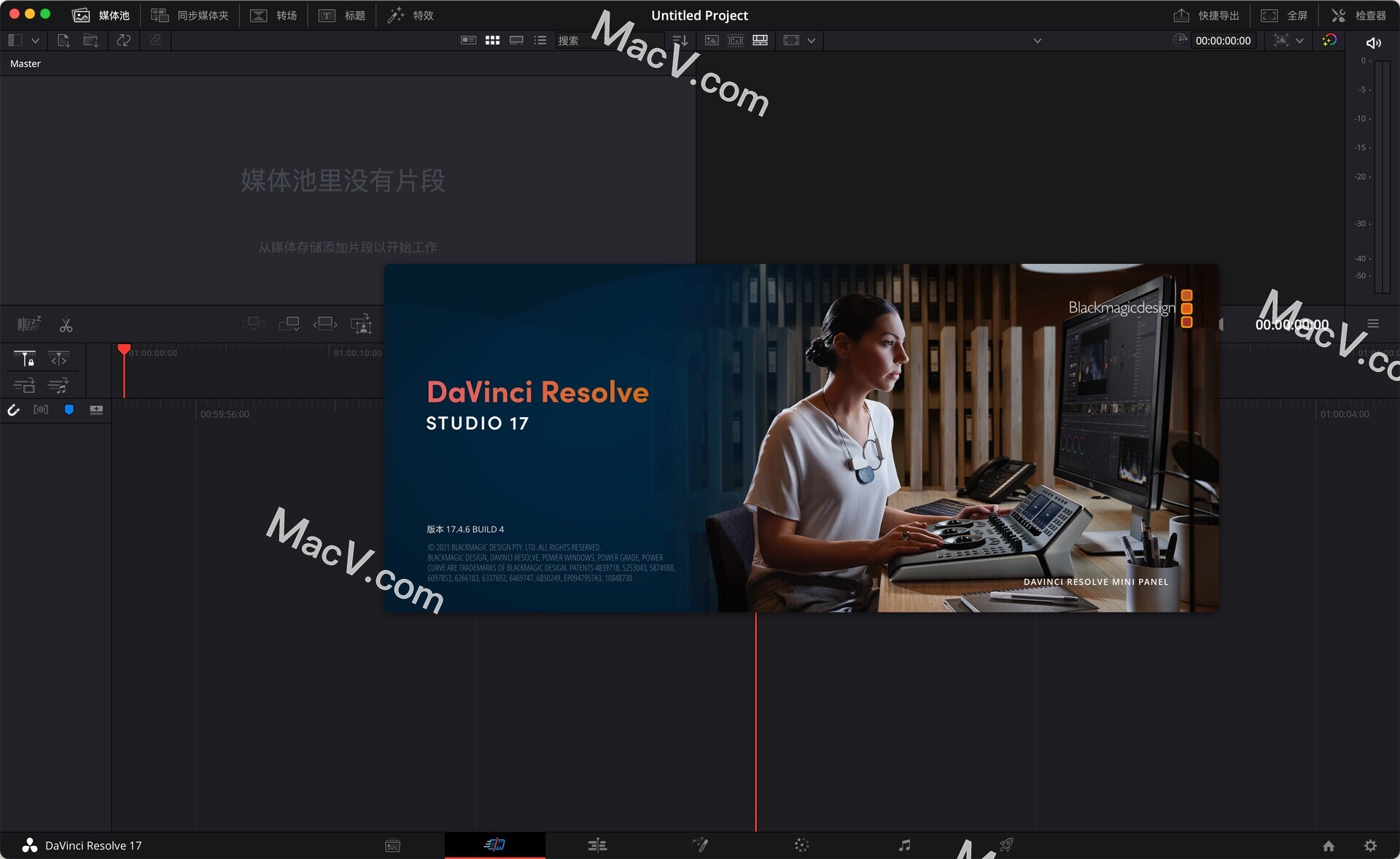The height and width of the screenshot is (859, 1400).
Task: Select the timeline viewer mode
Action: pos(760,40)
